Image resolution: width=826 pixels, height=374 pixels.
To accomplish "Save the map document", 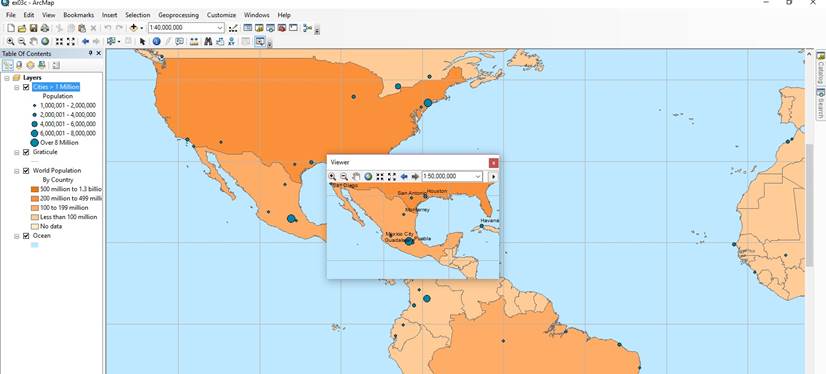I will click(33, 28).
